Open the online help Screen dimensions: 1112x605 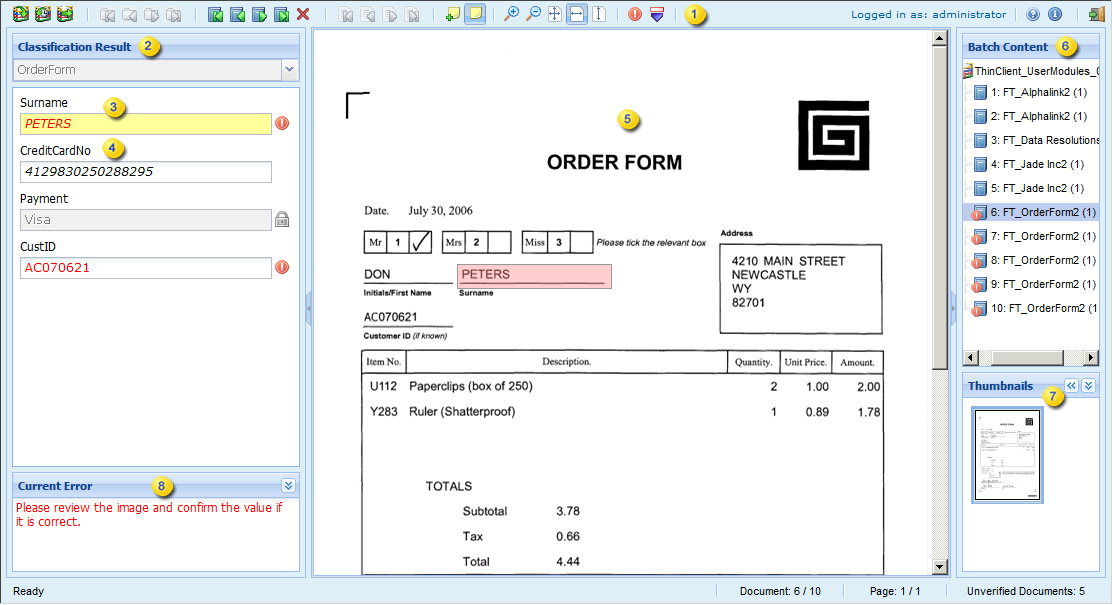[1033, 13]
